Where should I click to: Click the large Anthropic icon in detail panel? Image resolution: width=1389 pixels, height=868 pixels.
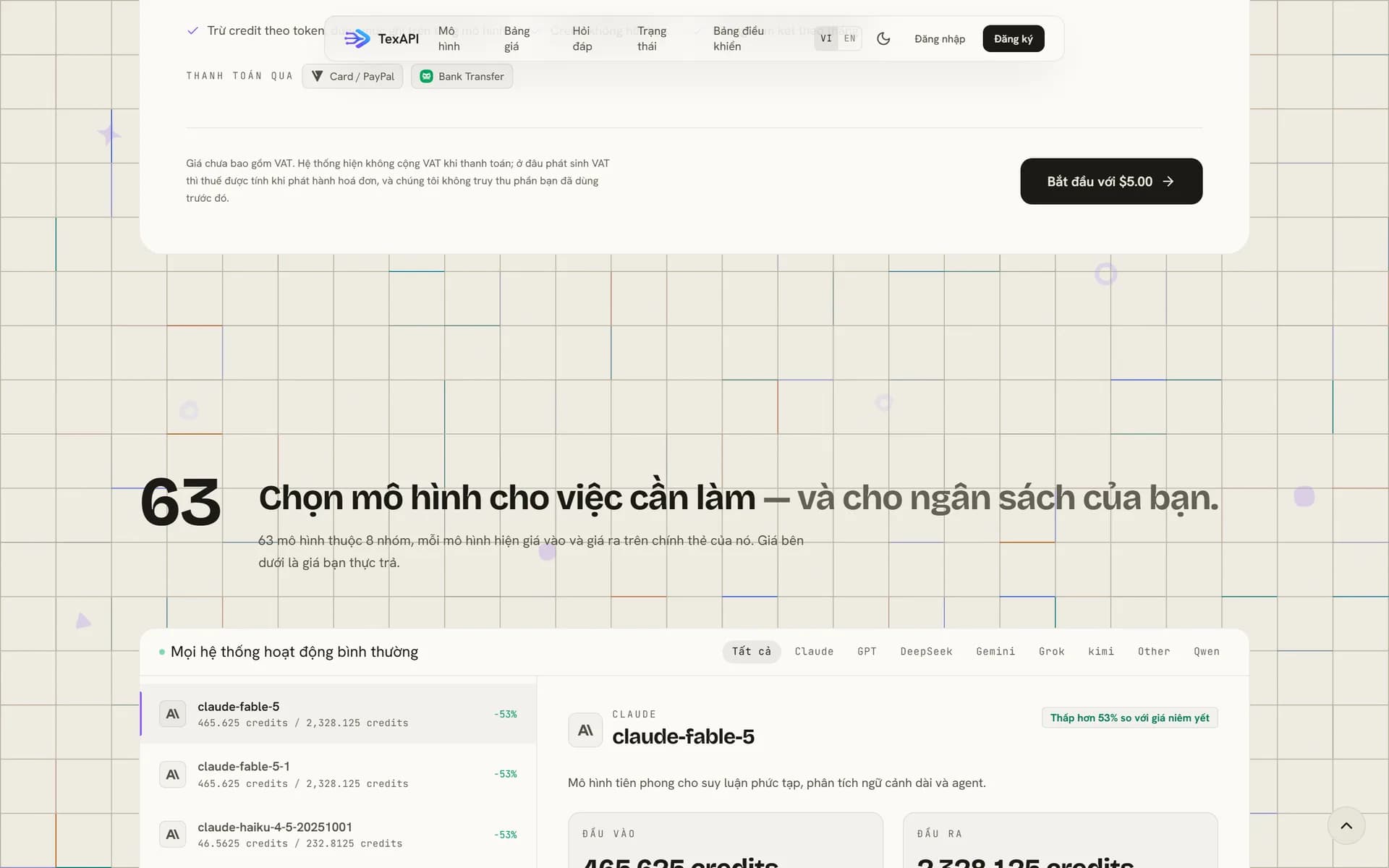(x=585, y=730)
